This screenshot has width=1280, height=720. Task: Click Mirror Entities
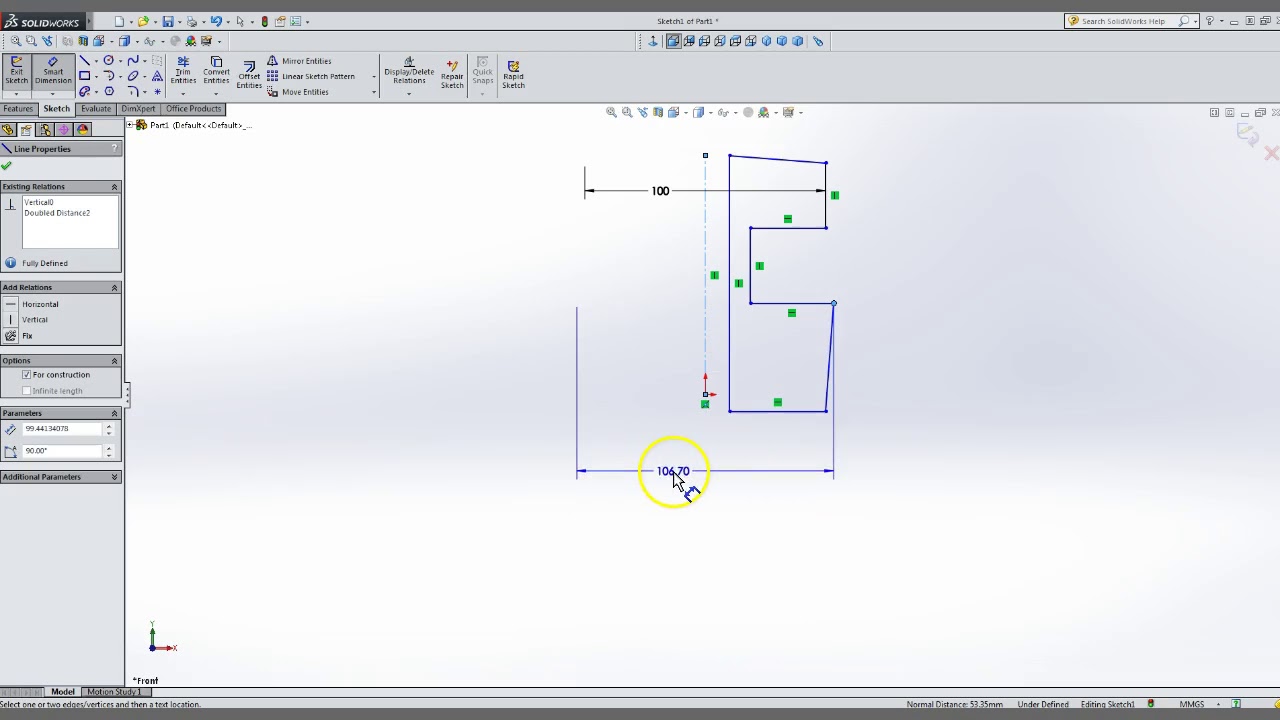pyautogui.click(x=299, y=61)
